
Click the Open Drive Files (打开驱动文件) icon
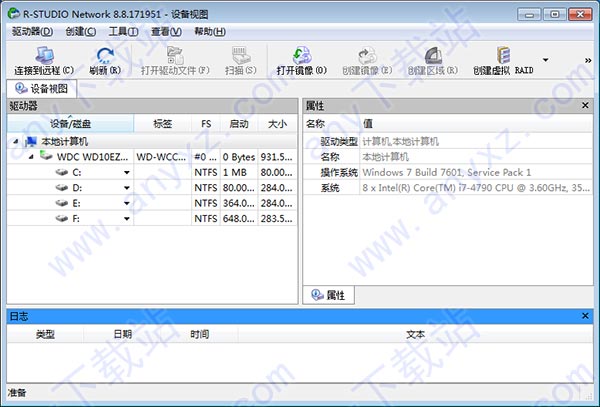(175, 55)
